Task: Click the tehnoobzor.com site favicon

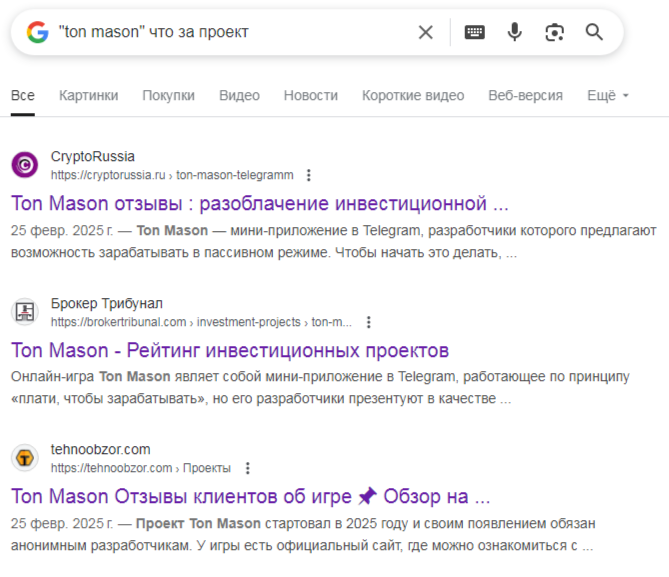Action: tap(25, 458)
